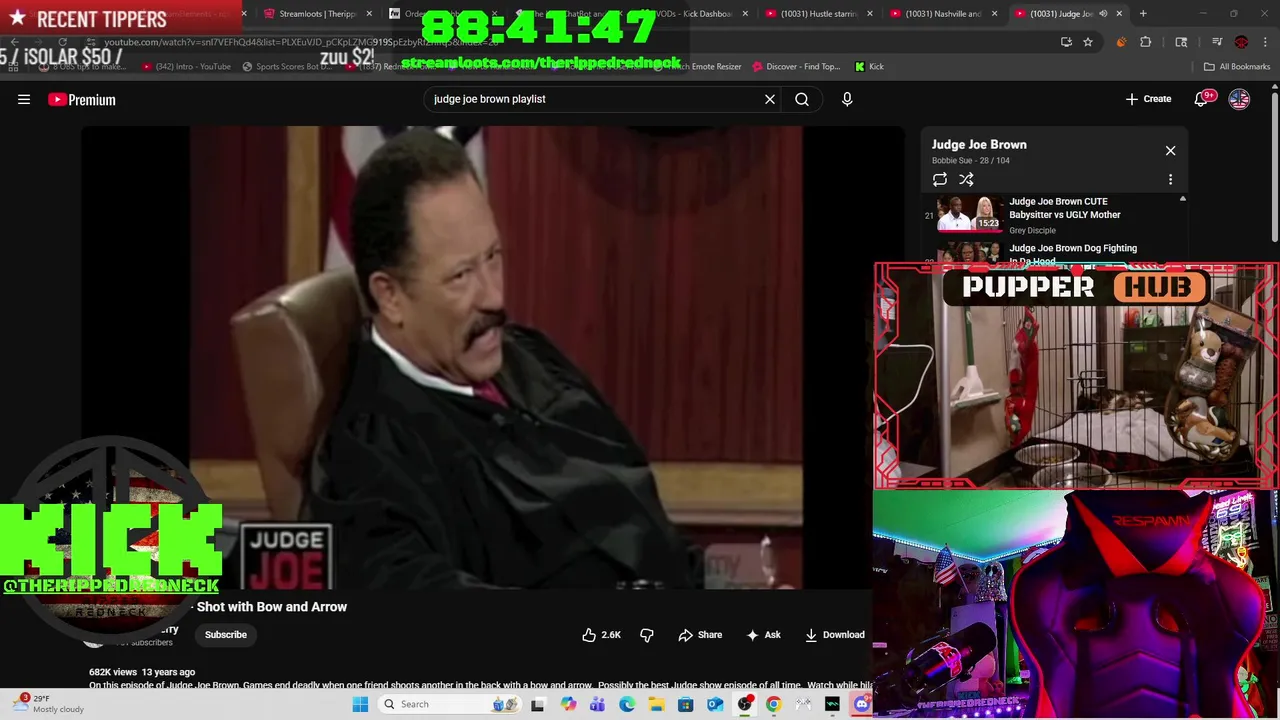This screenshot has width=1280, height=720.
Task: Go to the YouTube Premium home logo
Action: pos(82,99)
